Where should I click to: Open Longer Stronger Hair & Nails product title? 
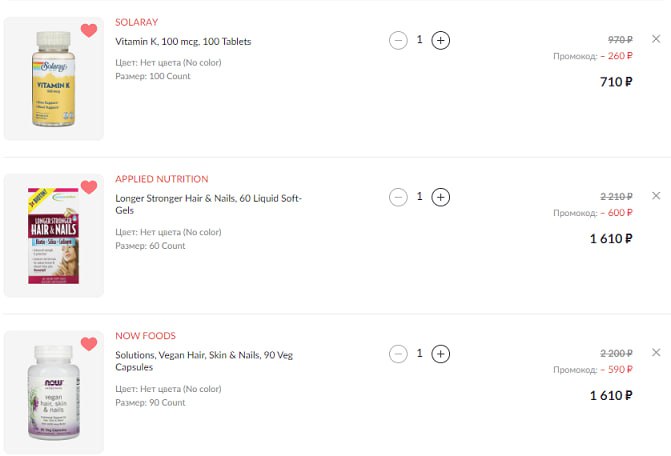208,204
